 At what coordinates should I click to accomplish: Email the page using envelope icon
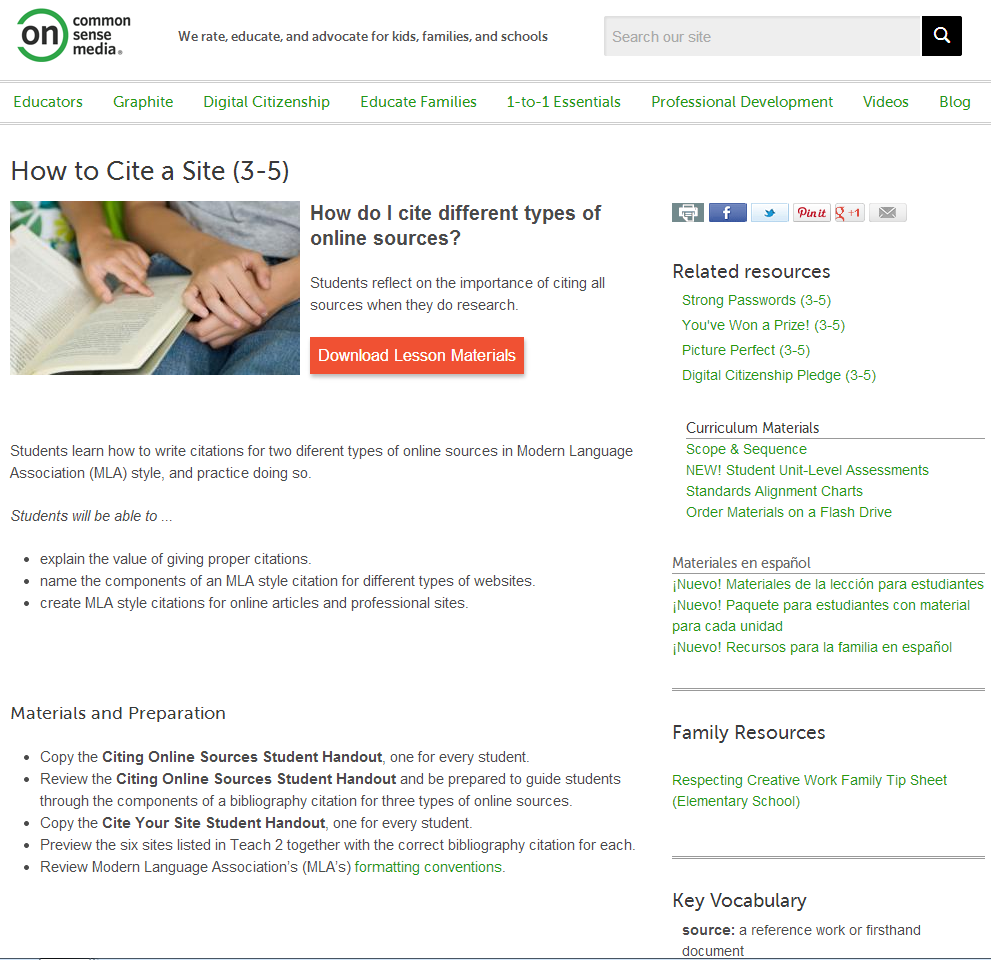(887, 213)
